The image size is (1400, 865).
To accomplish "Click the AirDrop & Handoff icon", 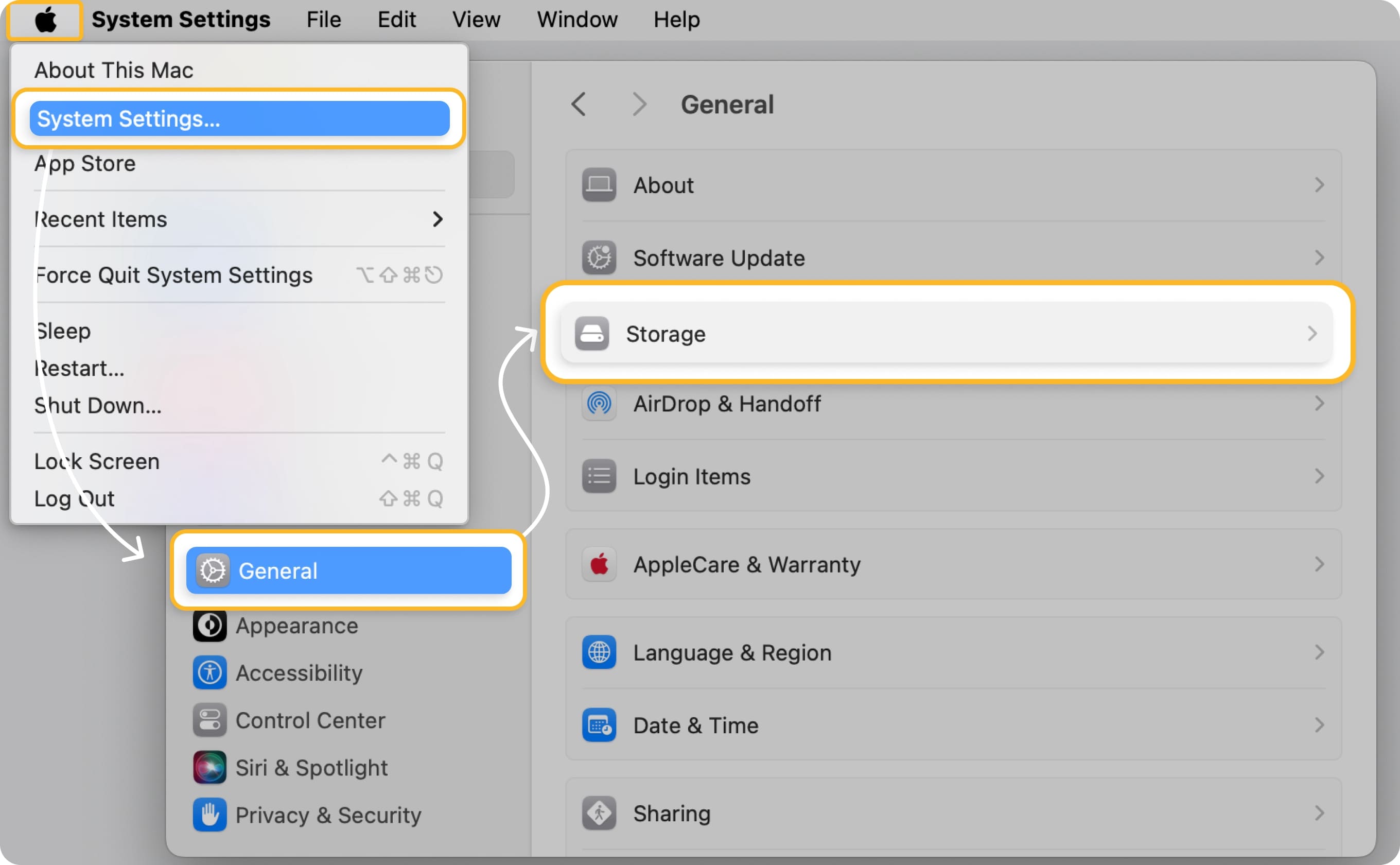I will [598, 404].
